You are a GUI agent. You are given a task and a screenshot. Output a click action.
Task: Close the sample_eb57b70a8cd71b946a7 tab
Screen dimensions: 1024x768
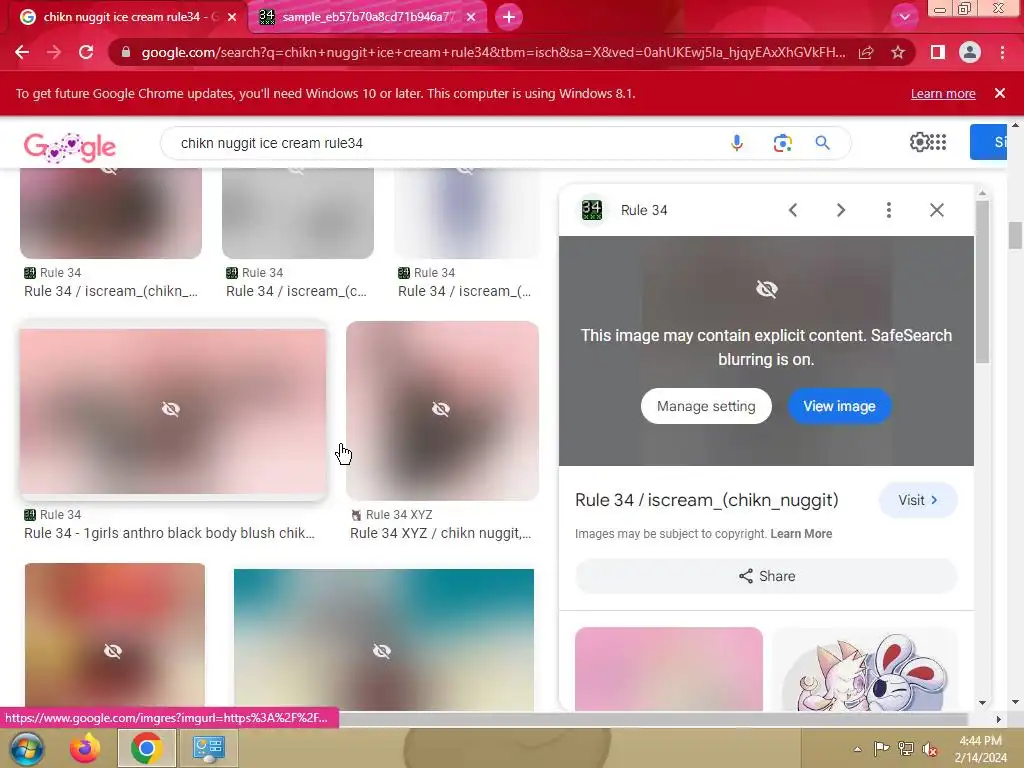click(471, 17)
